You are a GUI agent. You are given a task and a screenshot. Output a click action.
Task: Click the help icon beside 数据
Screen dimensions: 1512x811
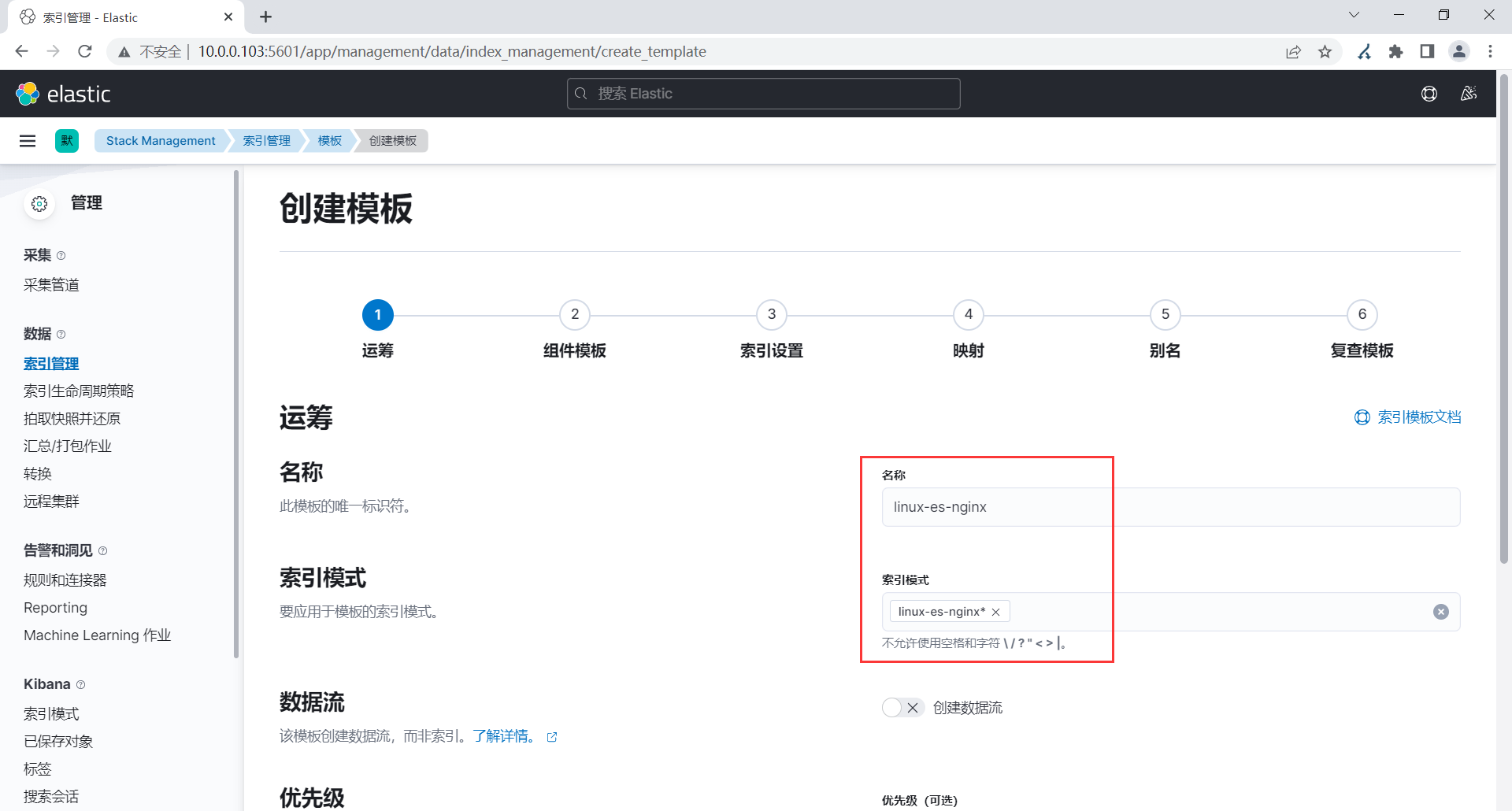click(x=61, y=335)
